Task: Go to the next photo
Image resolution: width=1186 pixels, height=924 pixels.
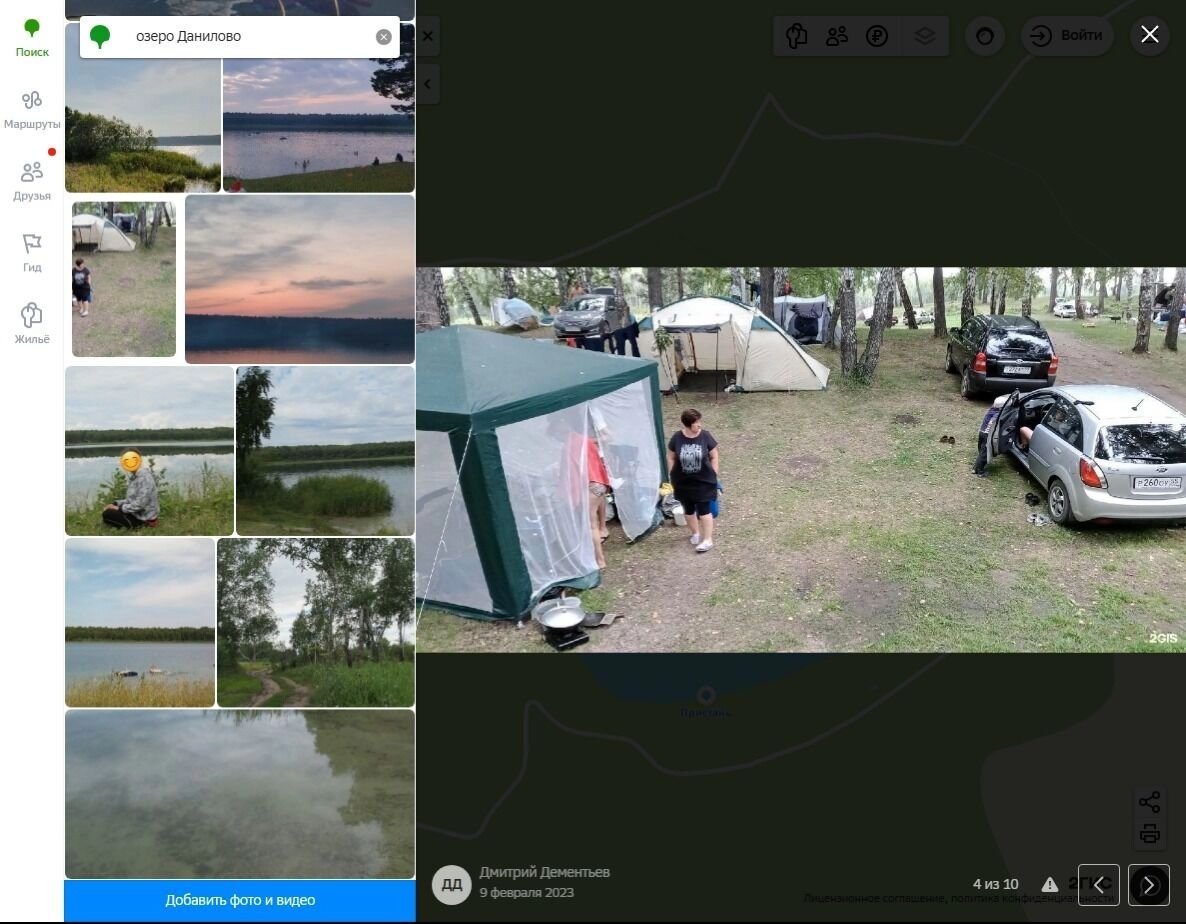Action: point(1149,885)
